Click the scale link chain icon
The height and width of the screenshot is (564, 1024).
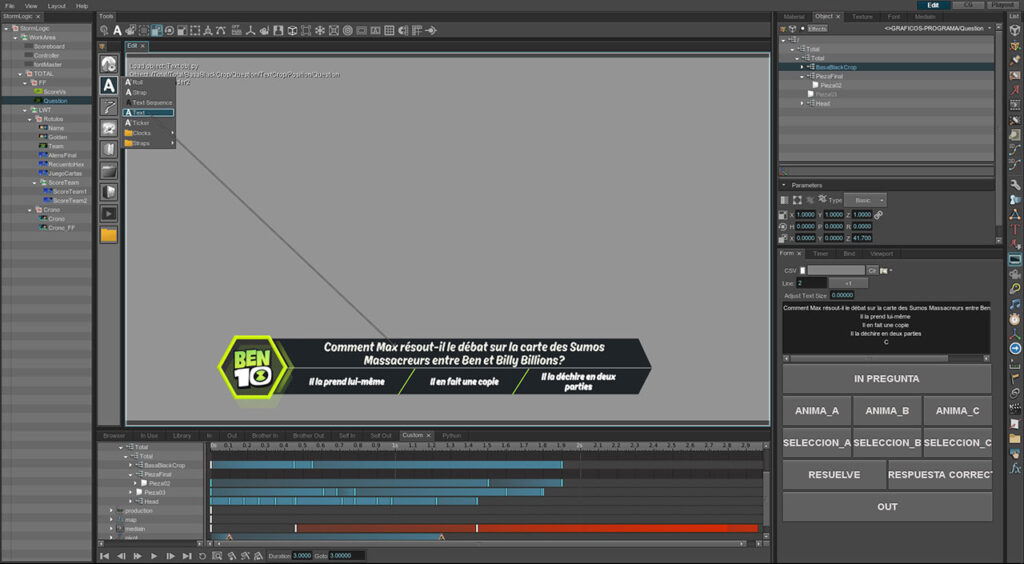tap(878, 215)
